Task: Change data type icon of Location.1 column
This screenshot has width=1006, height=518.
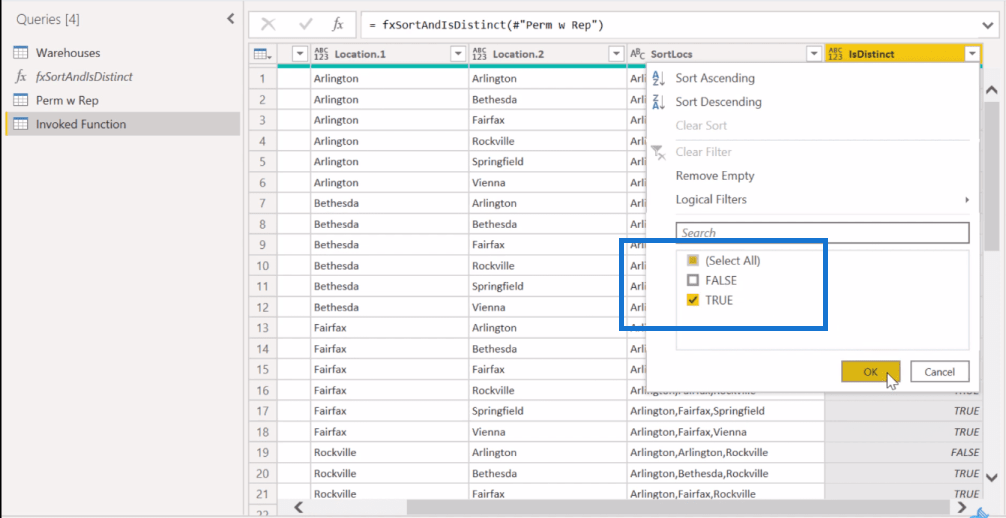Action: tap(321, 55)
